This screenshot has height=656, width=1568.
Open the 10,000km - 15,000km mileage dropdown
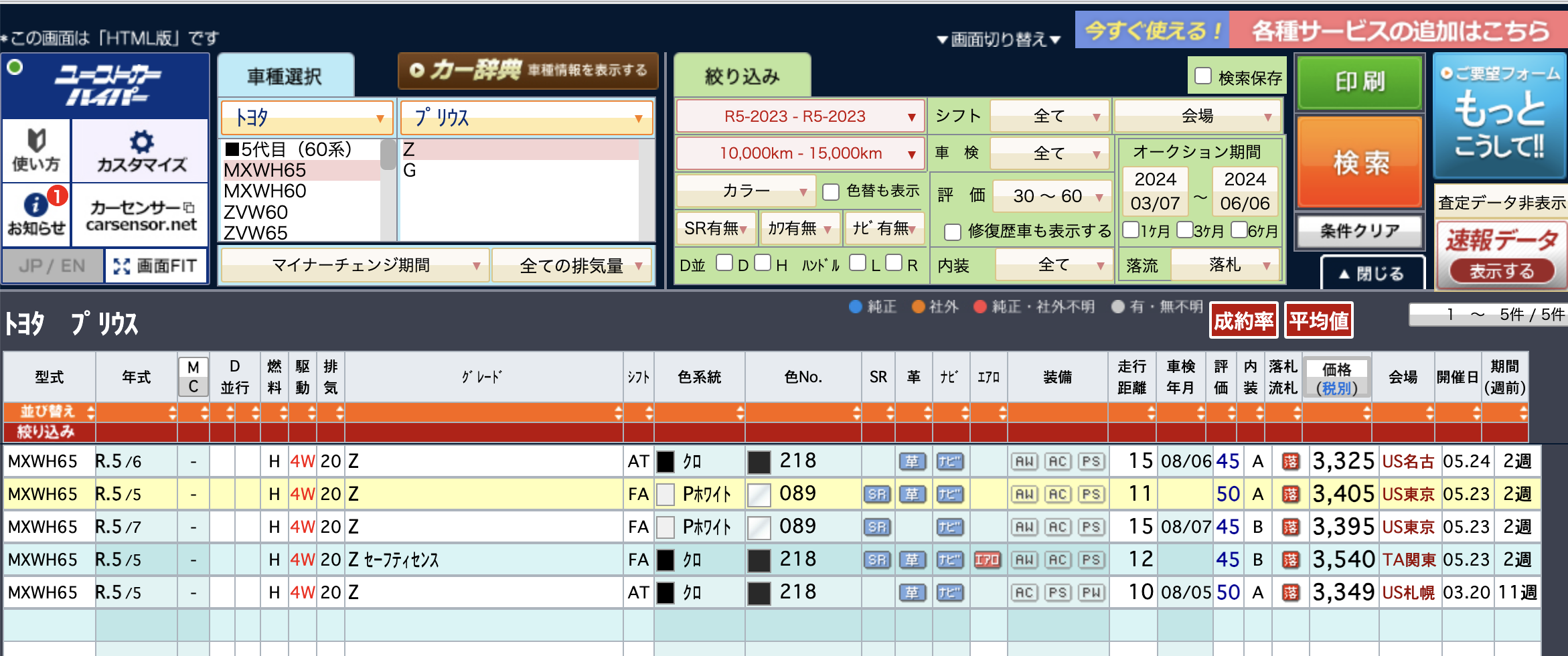pos(801,153)
